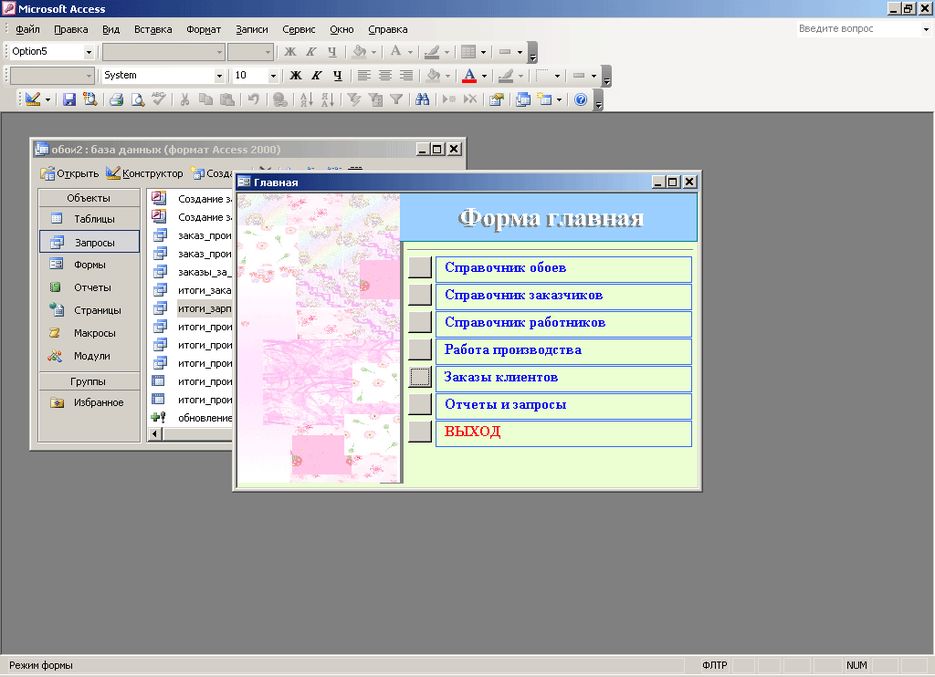This screenshot has width=935, height=677.
Task: Select the обновление query in the list
Action: [x=191, y=418]
